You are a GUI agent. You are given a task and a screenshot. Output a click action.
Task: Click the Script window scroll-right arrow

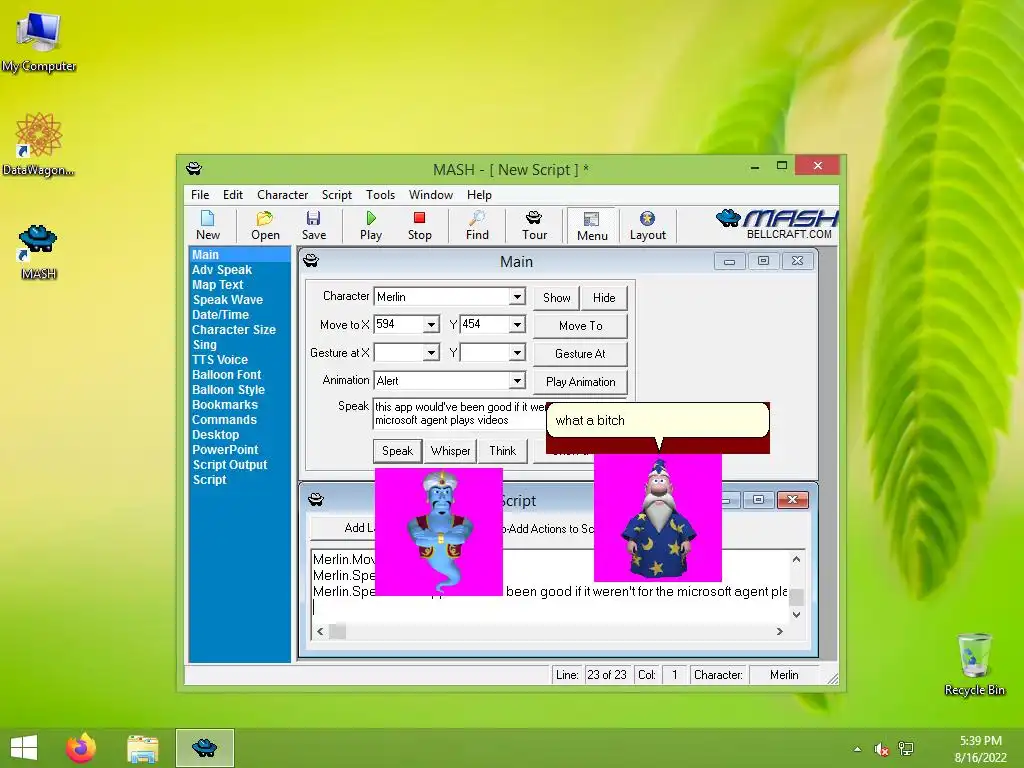pyautogui.click(x=779, y=632)
